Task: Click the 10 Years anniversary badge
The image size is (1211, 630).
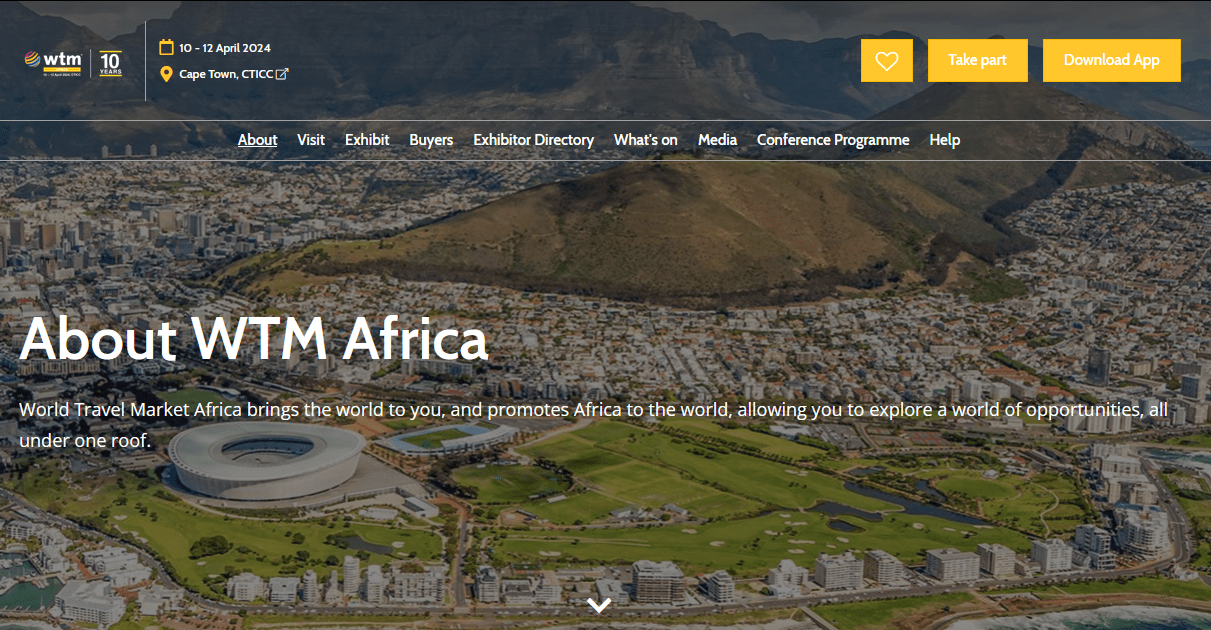Action: coord(111,62)
